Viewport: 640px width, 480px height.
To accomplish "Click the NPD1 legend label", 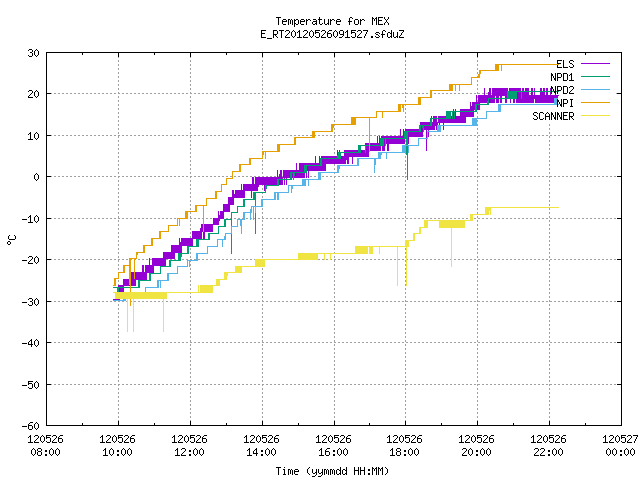I will click(562, 77).
